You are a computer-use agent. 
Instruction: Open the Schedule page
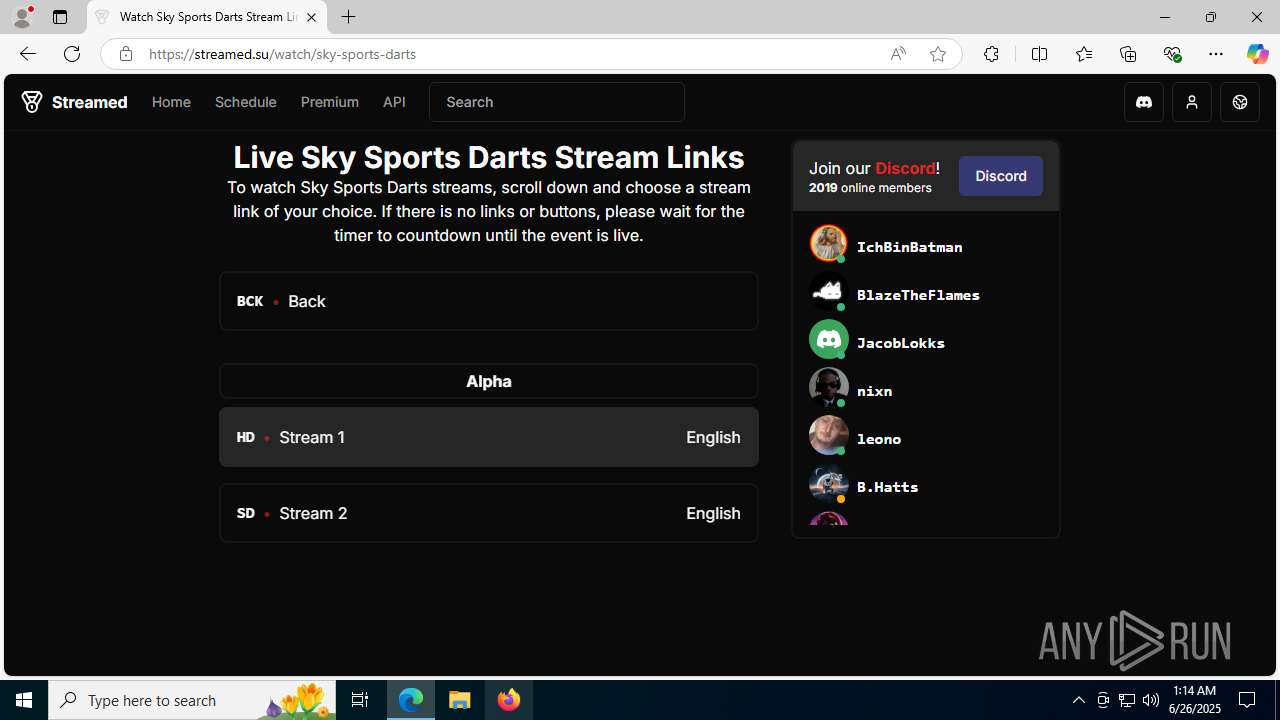(x=246, y=102)
